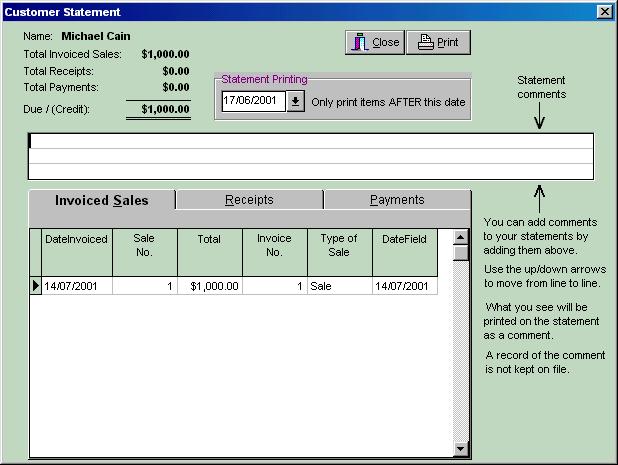This screenshot has height=465, width=618.
Task: Click the Sale No. column header
Action: 145,253
